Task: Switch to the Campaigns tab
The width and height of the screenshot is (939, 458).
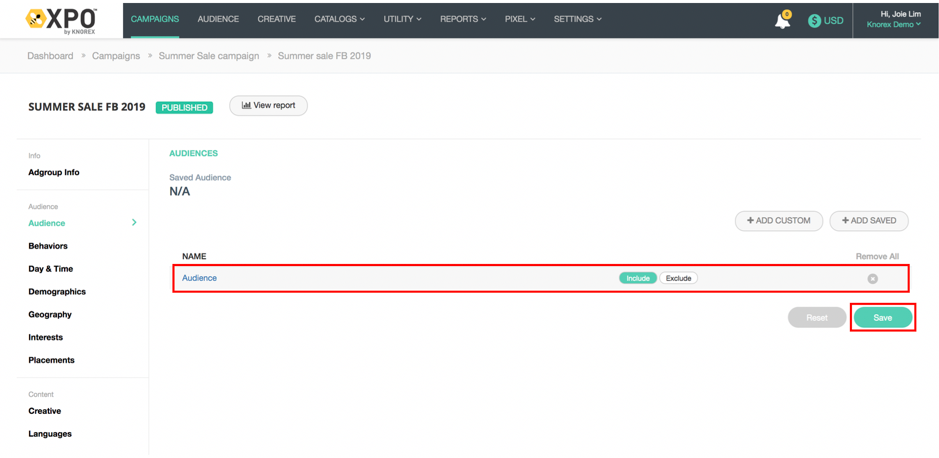Action: point(155,19)
